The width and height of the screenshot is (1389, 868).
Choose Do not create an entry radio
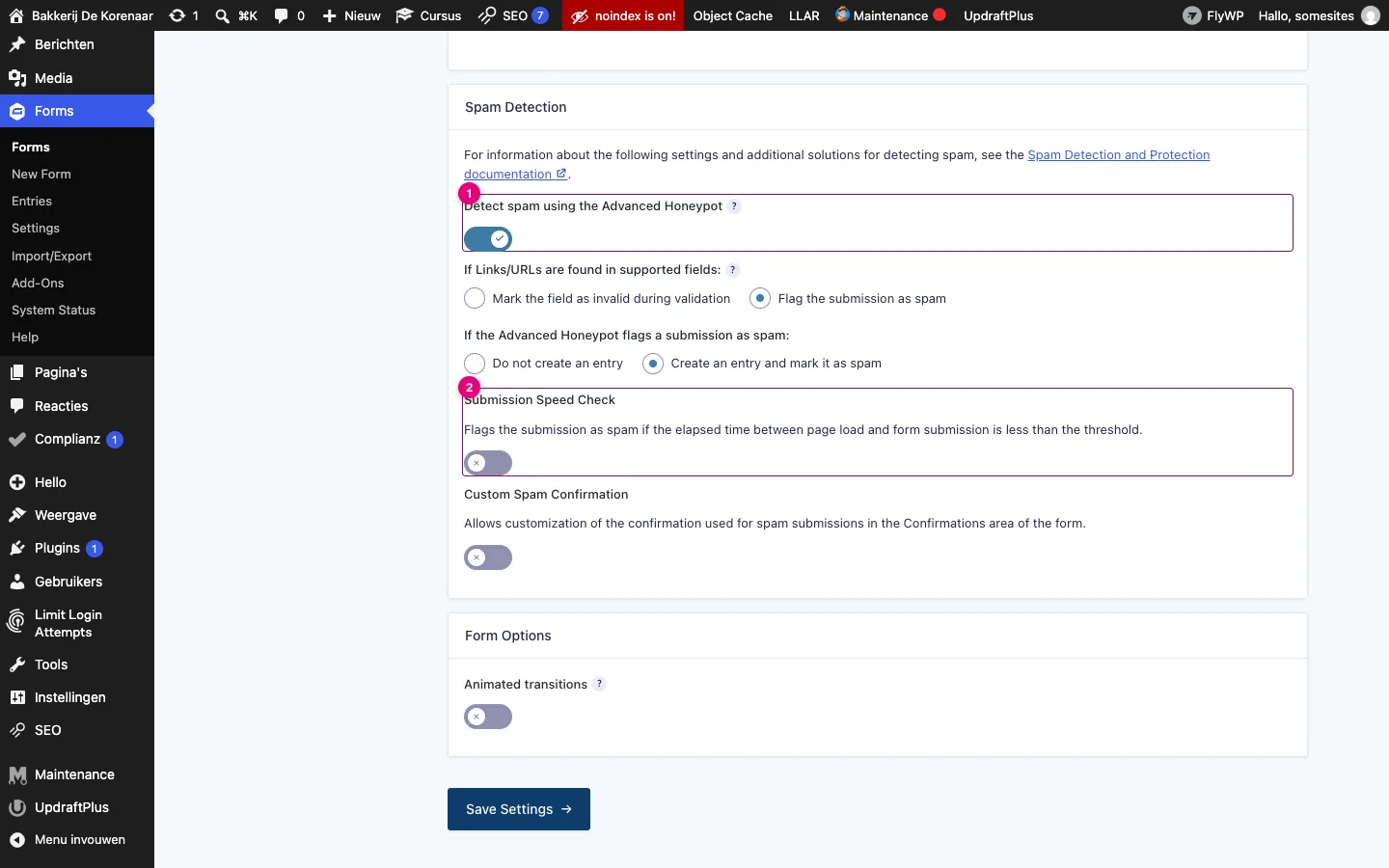(475, 364)
